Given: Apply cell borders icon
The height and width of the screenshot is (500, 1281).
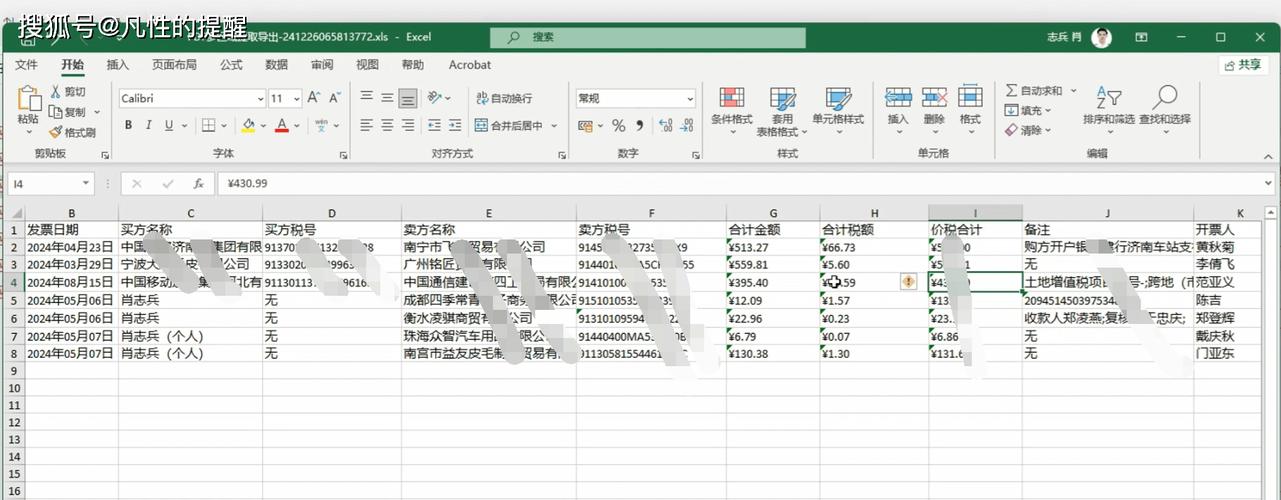Looking at the screenshot, I should [208, 126].
